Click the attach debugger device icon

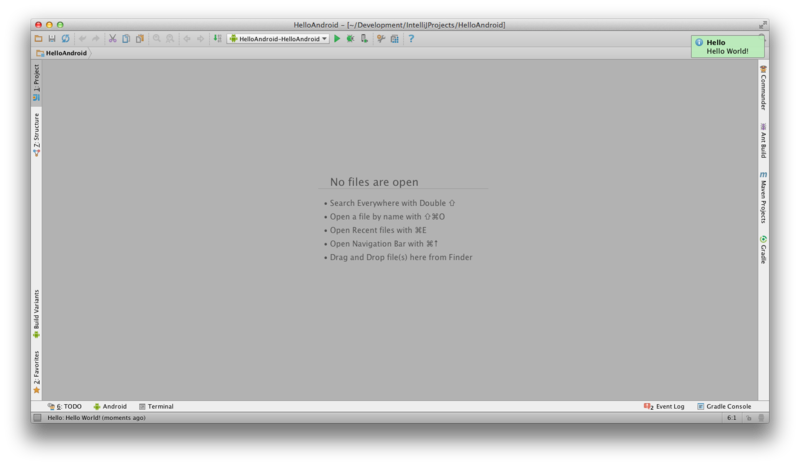(x=364, y=39)
